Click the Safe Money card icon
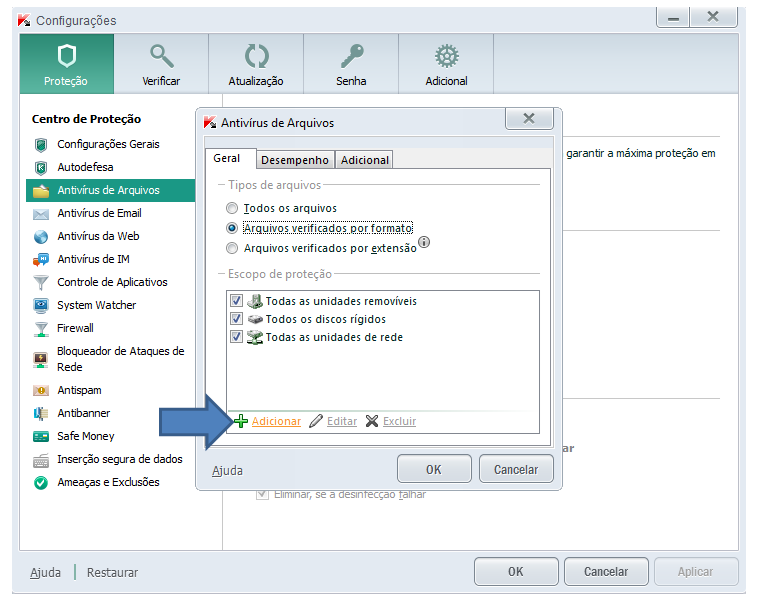 [x=41, y=437]
